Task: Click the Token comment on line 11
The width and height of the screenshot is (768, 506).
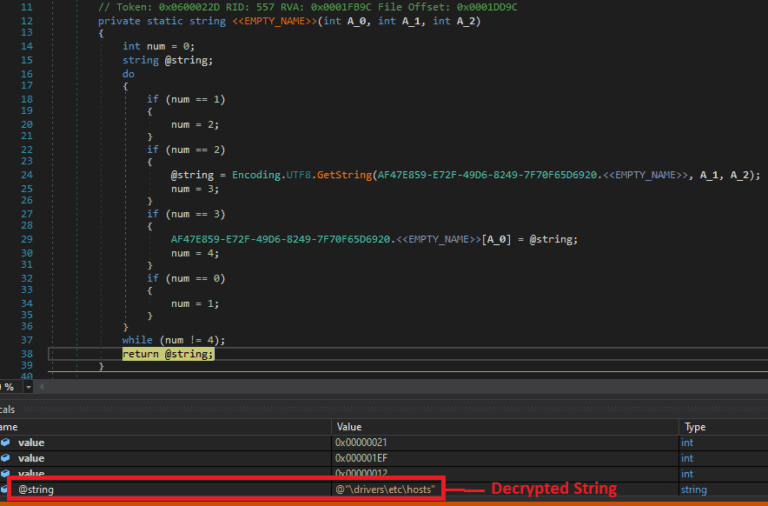Action: [308, 7]
